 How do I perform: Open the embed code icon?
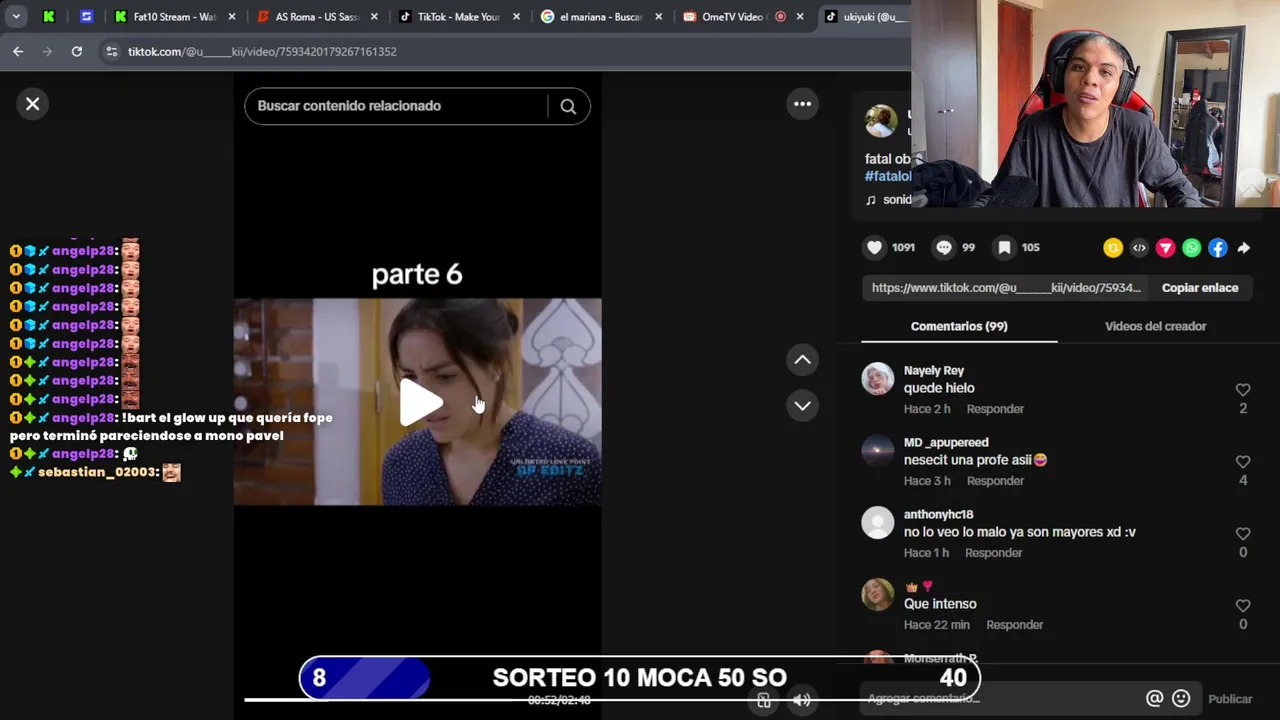[x=1139, y=248]
